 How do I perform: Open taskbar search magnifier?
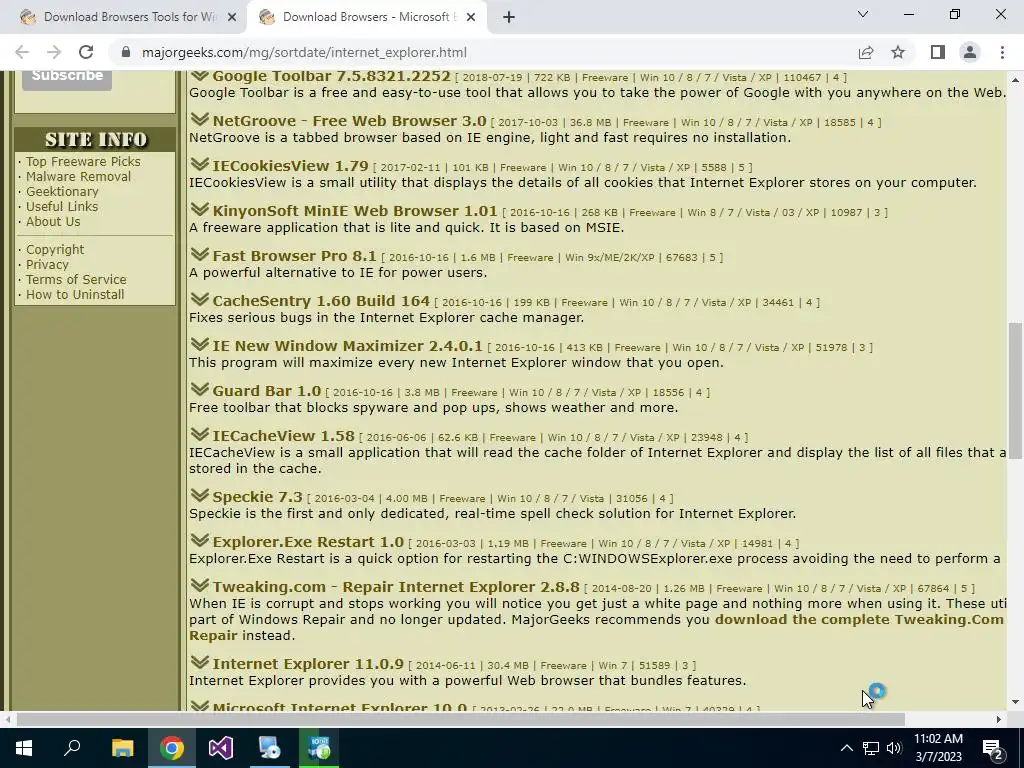[x=72, y=748]
